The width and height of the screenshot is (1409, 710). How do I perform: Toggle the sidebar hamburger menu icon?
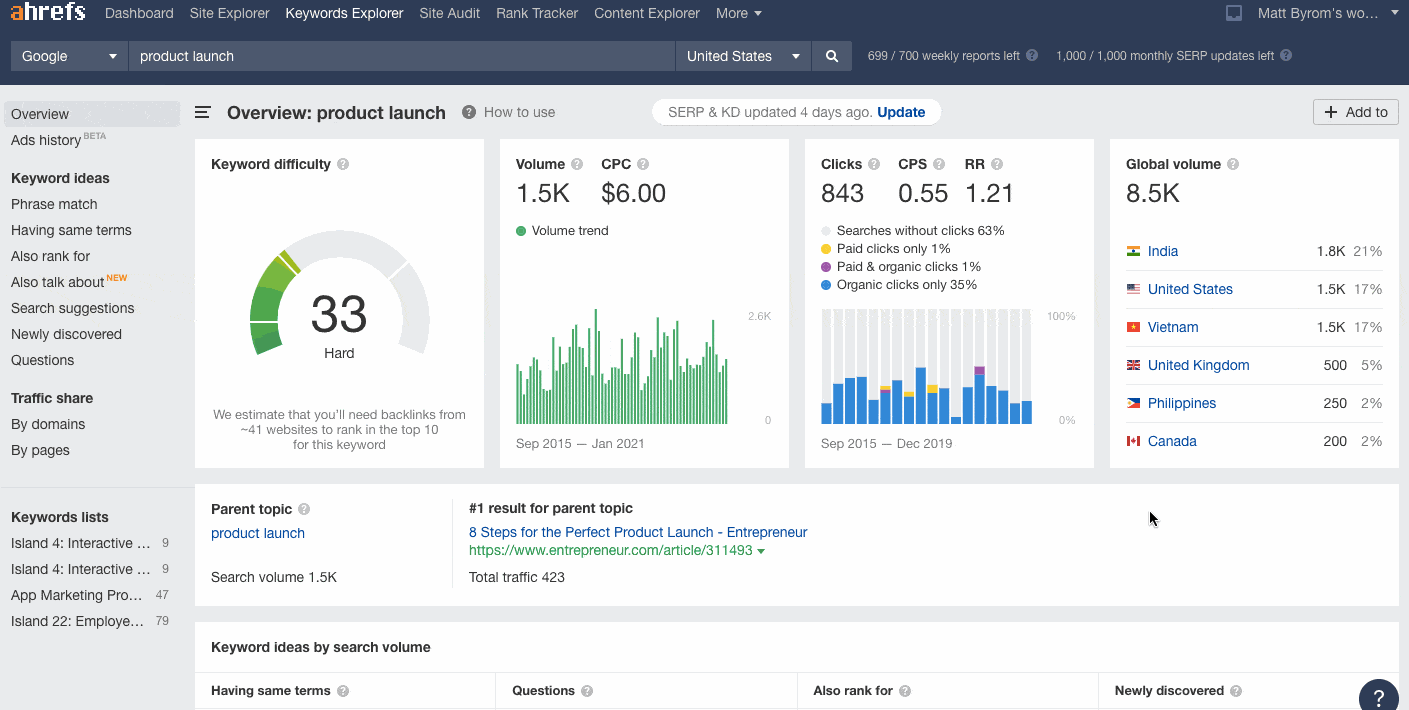click(x=202, y=113)
